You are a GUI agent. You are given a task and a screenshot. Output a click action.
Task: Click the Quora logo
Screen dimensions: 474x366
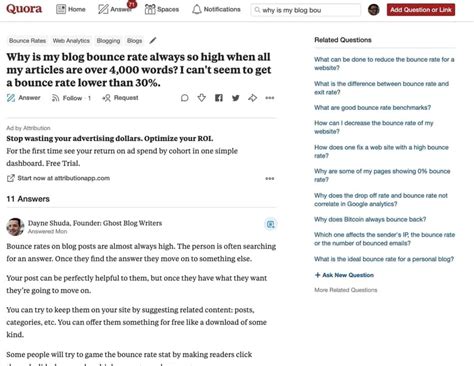[24, 9]
